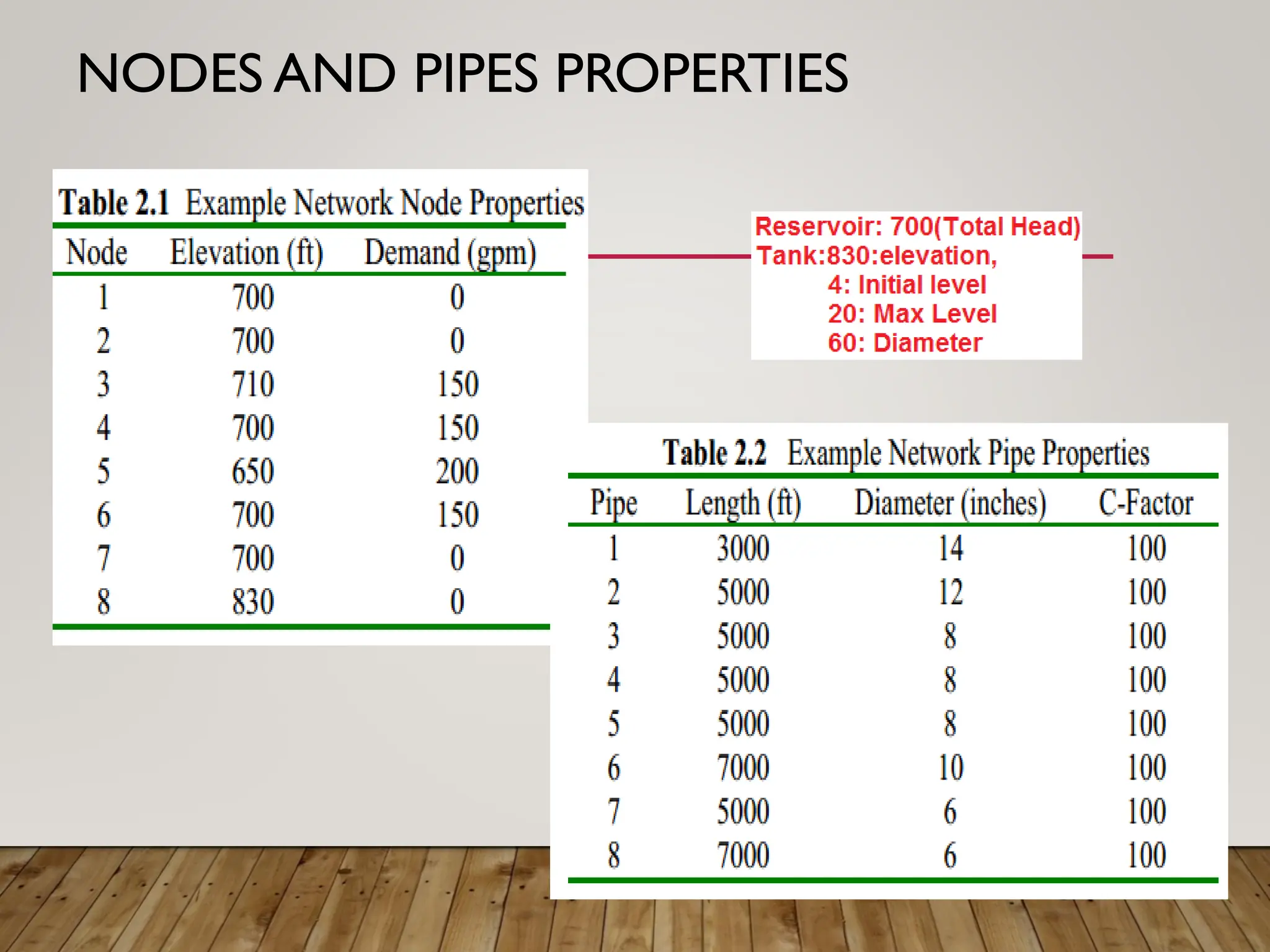
Task: Click diameter '6' in pipe 8 row
Action: 950,856
